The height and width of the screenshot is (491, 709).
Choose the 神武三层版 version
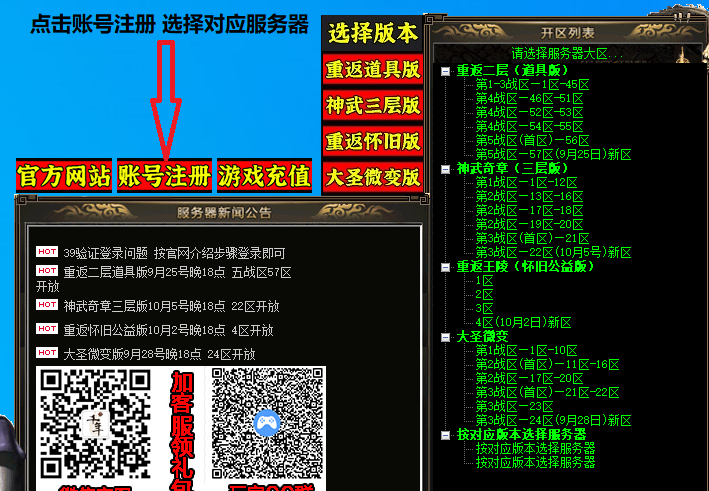click(373, 105)
